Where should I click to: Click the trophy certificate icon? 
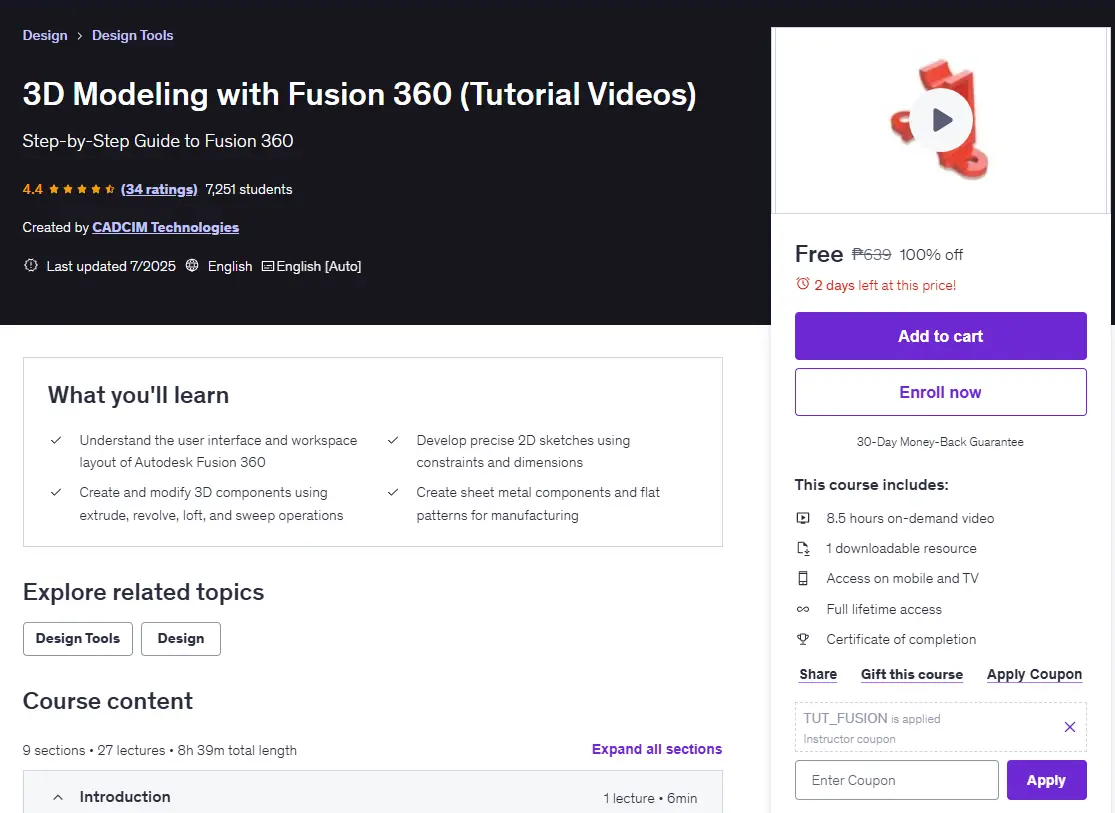point(803,639)
